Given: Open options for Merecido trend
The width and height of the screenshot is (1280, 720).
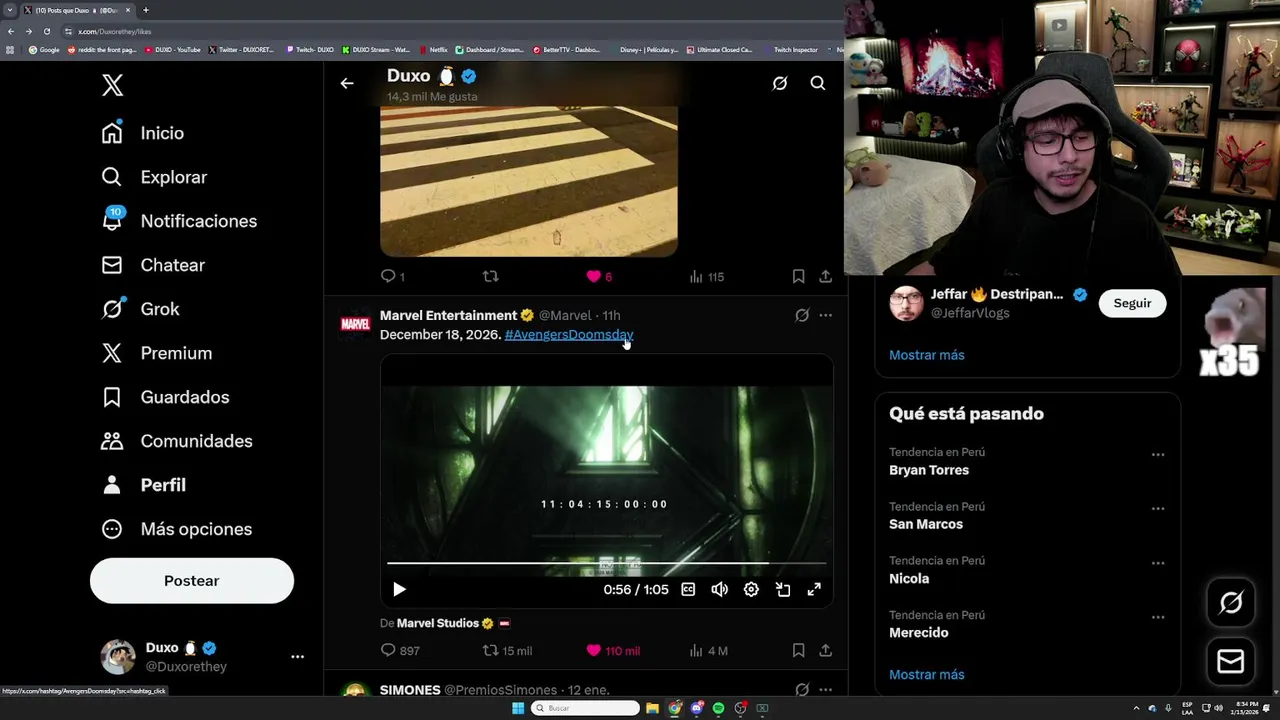Looking at the screenshot, I should click(x=1157, y=617).
